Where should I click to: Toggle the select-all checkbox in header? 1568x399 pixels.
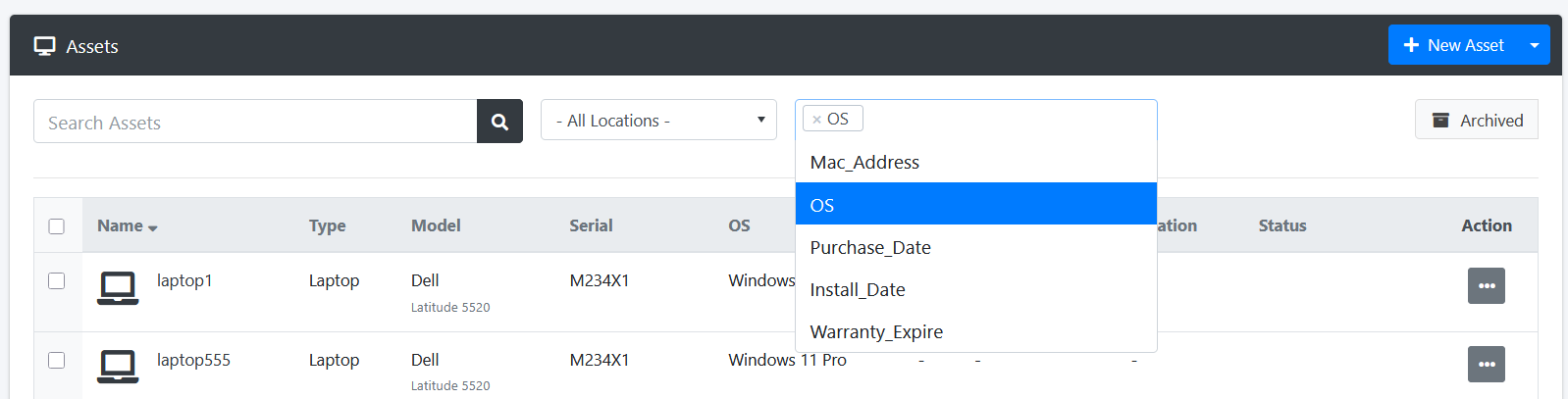57,226
